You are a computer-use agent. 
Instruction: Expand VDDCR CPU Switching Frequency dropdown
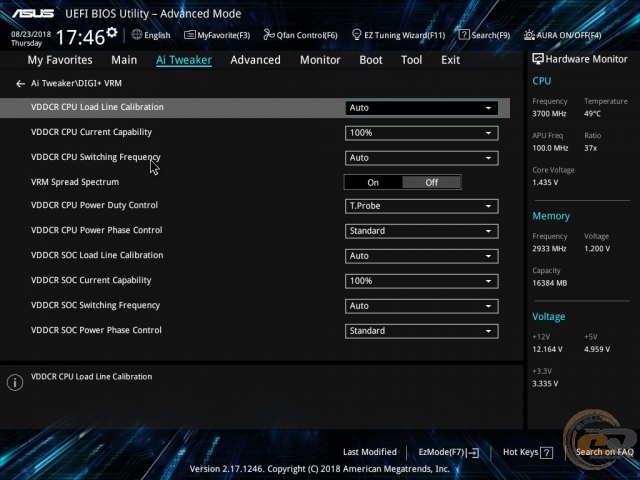coord(421,158)
